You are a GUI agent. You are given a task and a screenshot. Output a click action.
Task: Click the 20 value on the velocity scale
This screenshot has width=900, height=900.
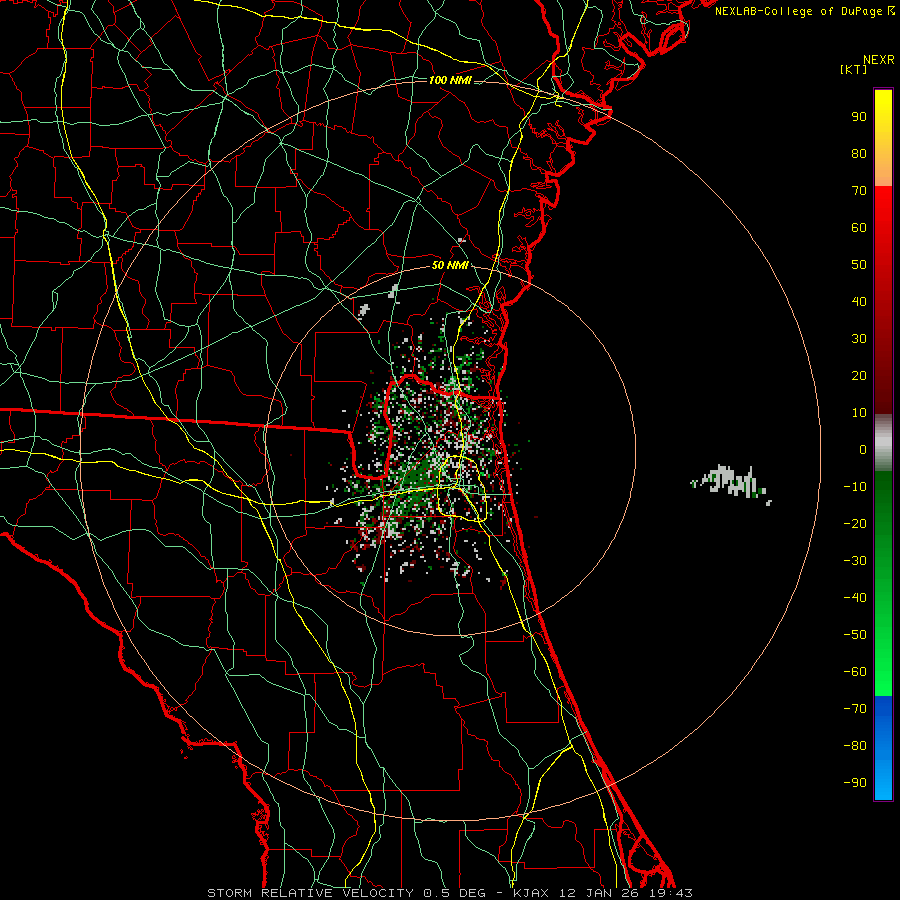click(859, 376)
